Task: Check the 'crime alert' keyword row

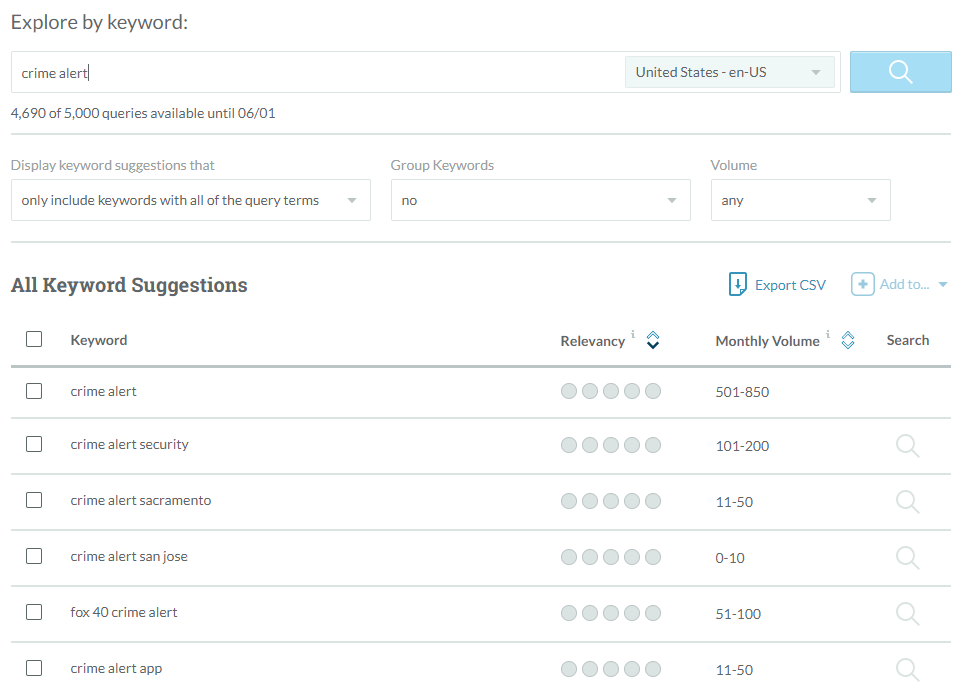Action: click(34, 392)
